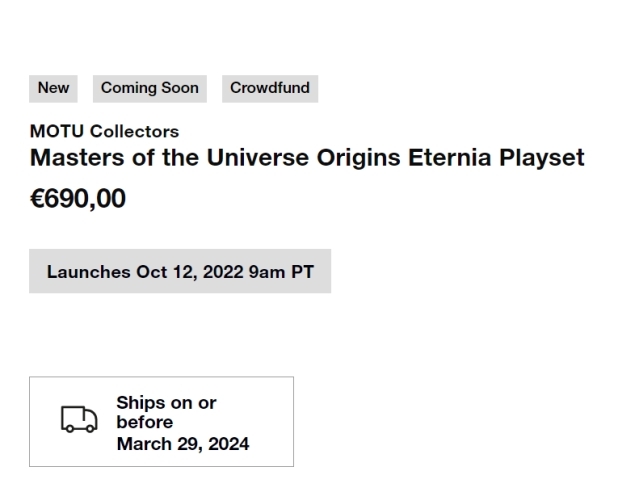This screenshot has height=488, width=640.
Task: Click the delivery truck icon
Action: (x=79, y=419)
